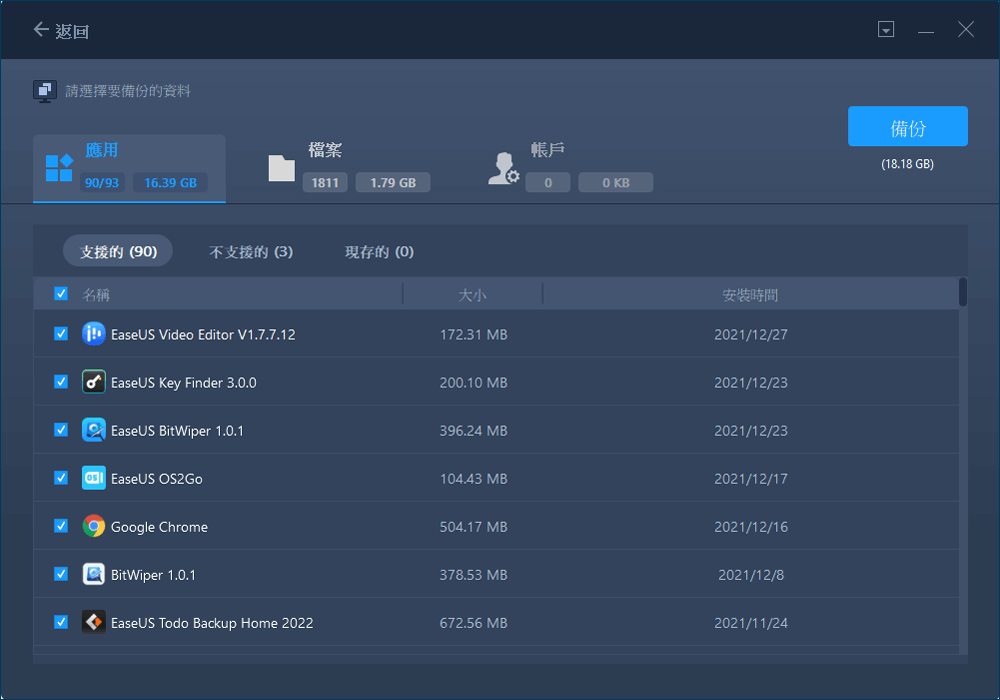Click the 2021/12/8 install date
This screenshot has width=1000, height=700.
point(751,575)
